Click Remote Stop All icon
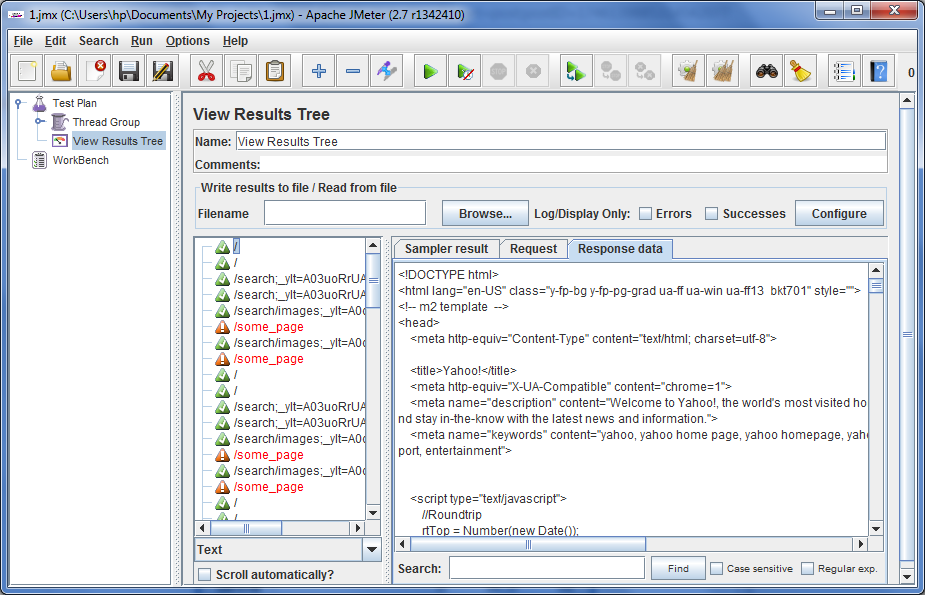925x595 pixels. tap(610, 71)
